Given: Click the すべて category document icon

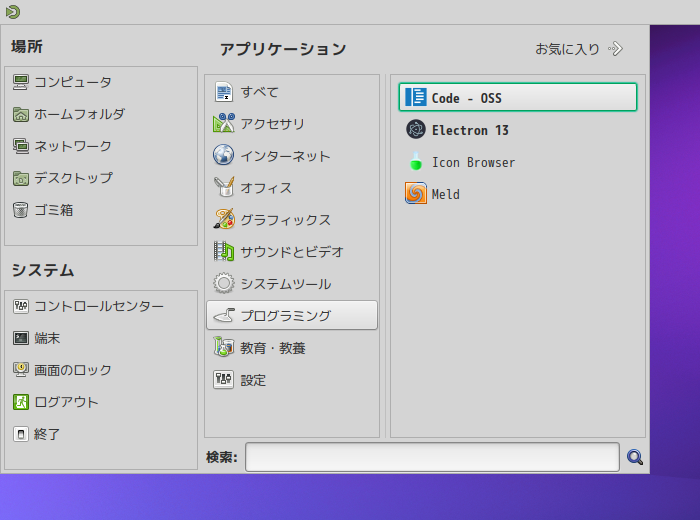Looking at the screenshot, I should click(x=224, y=92).
